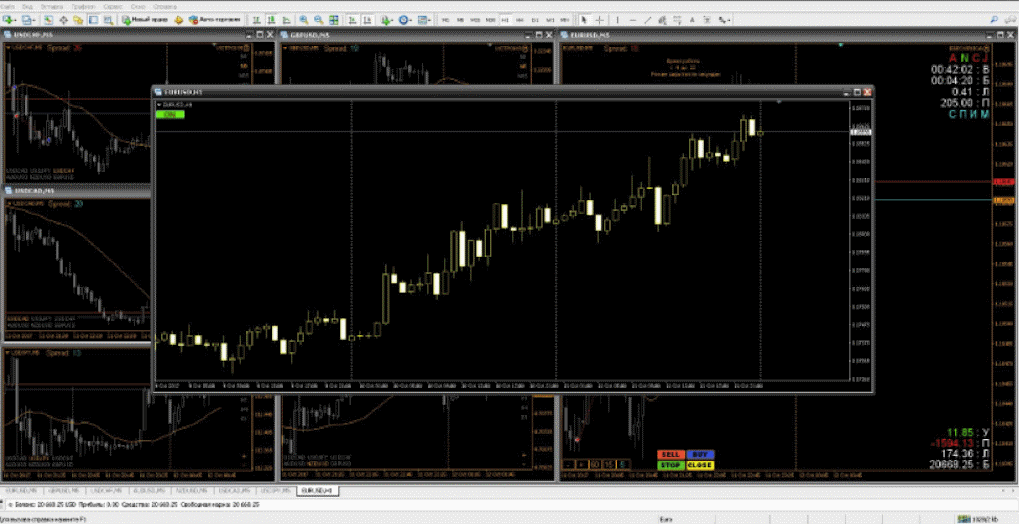Open the Navigator panel icon

click(77, 20)
